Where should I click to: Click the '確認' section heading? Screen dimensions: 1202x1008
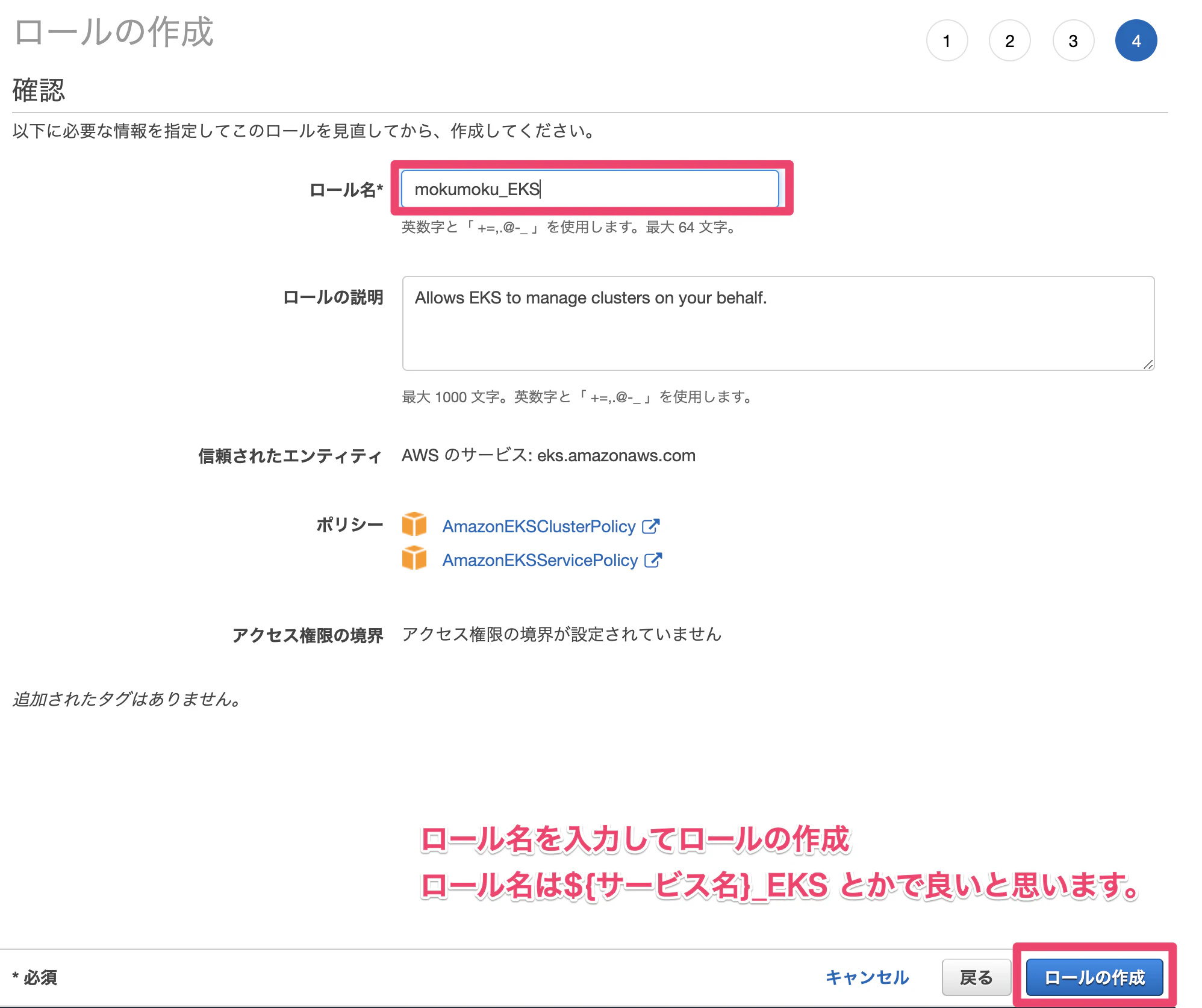(39, 90)
